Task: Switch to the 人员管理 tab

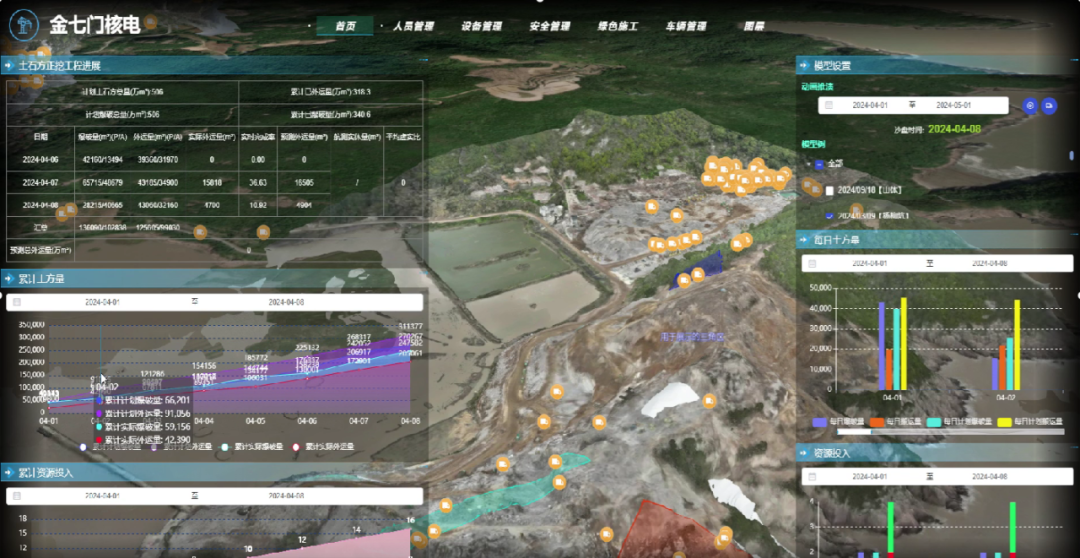Action: (413, 27)
